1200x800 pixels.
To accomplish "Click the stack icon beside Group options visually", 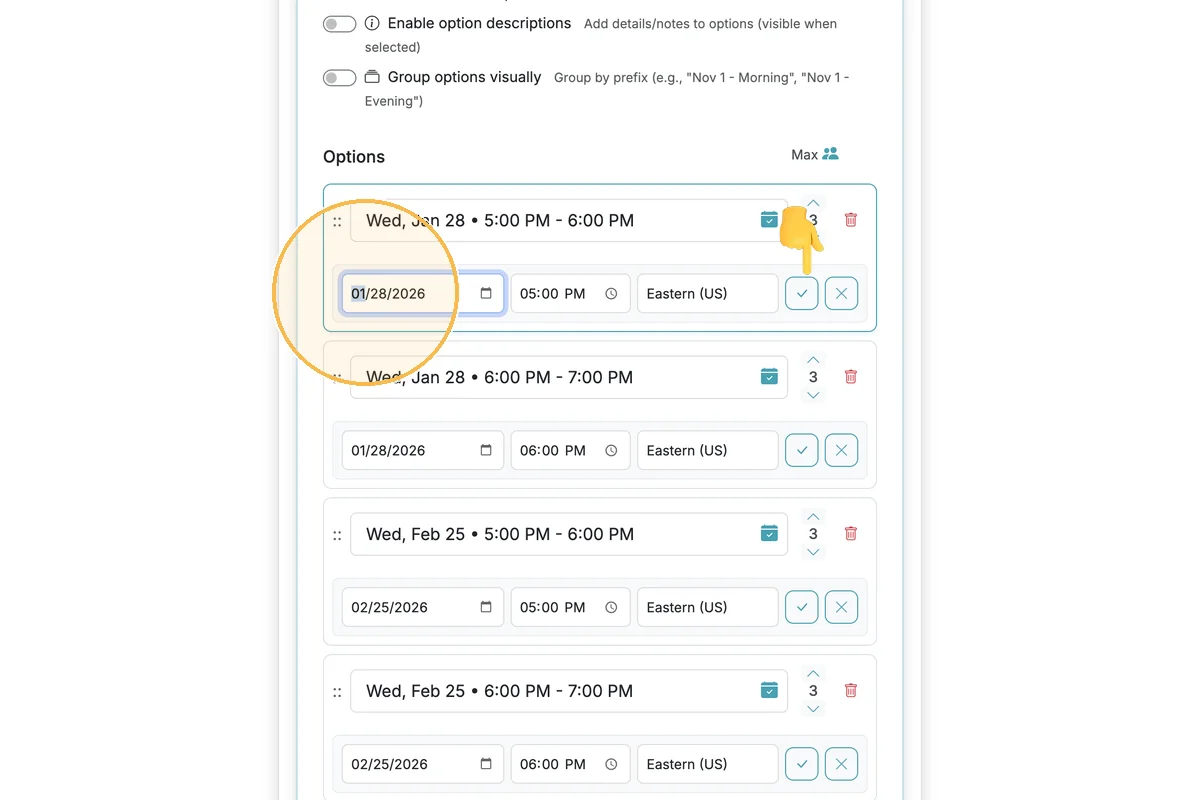I will coord(372,77).
